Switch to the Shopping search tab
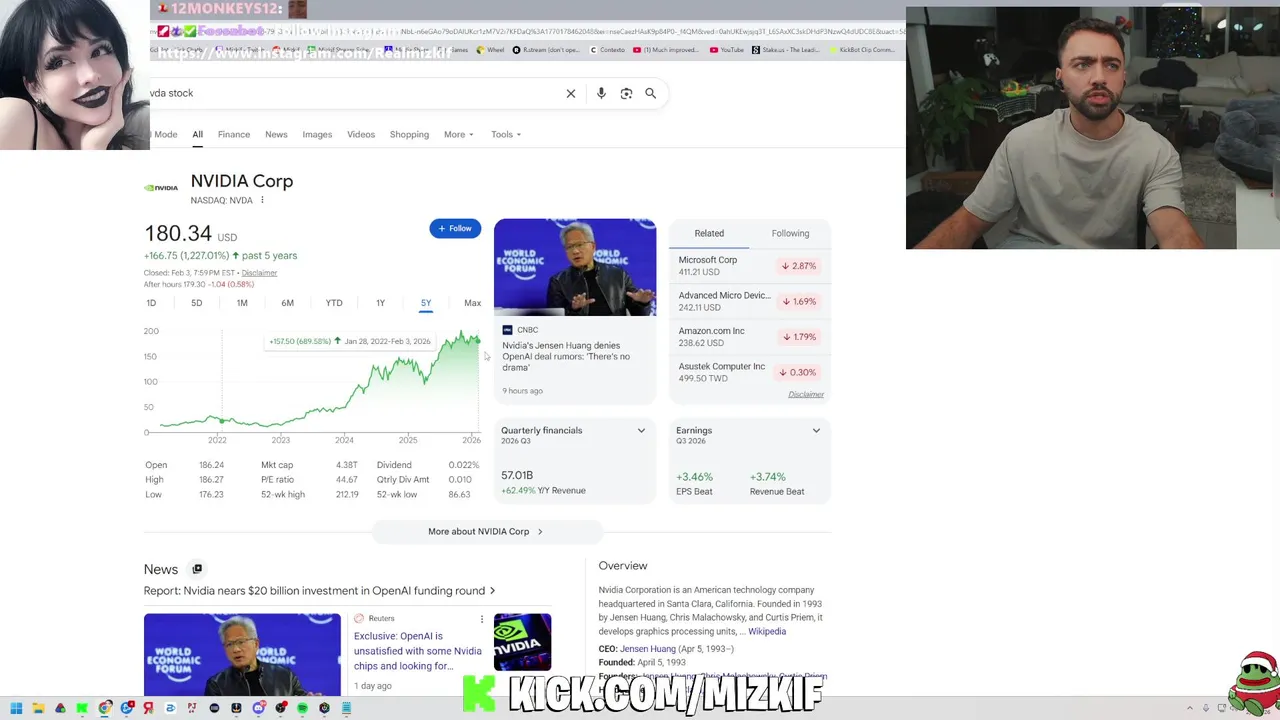 [x=409, y=134]
